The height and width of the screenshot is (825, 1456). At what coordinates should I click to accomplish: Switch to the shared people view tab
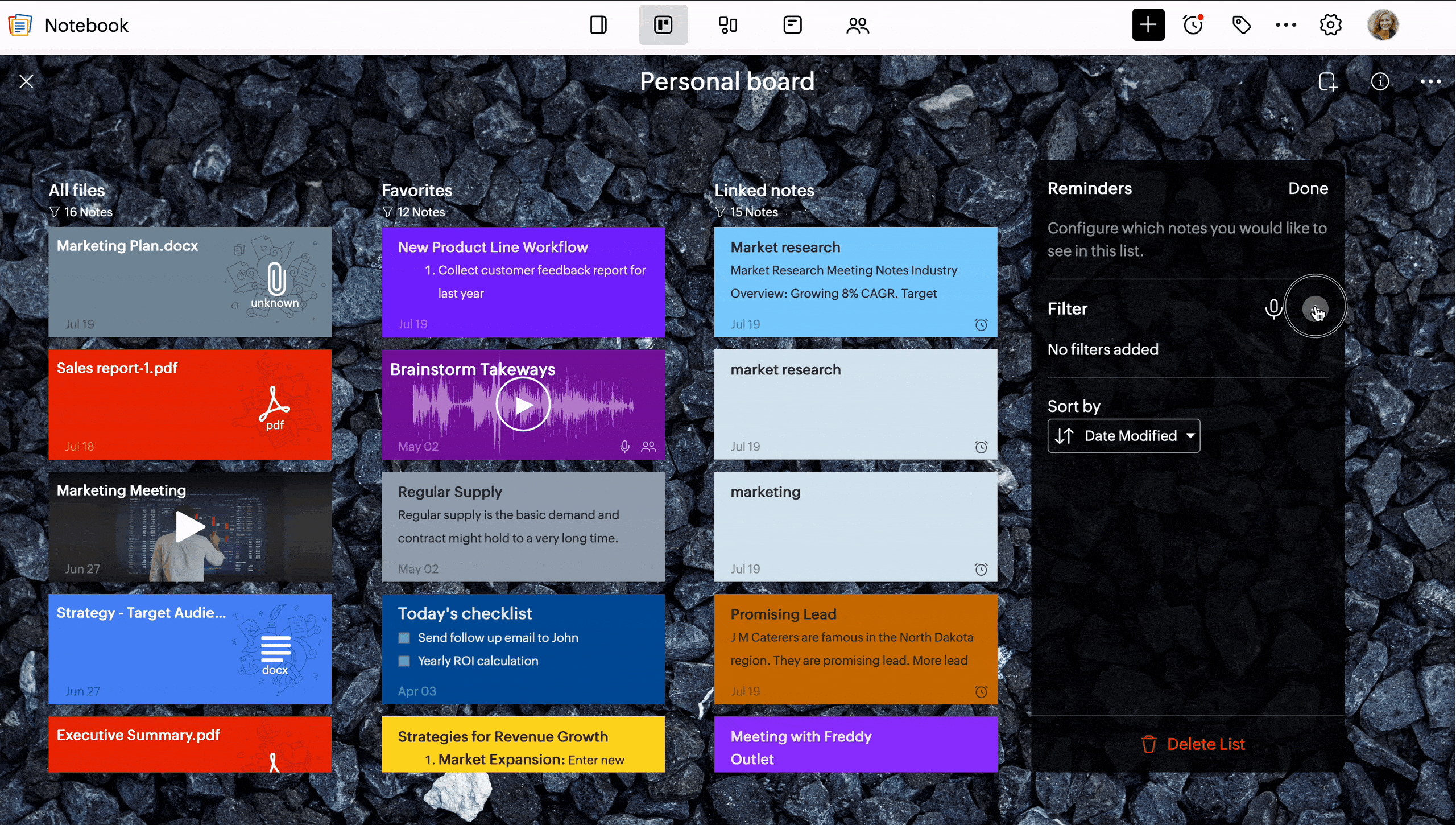[x=857, y=25]
